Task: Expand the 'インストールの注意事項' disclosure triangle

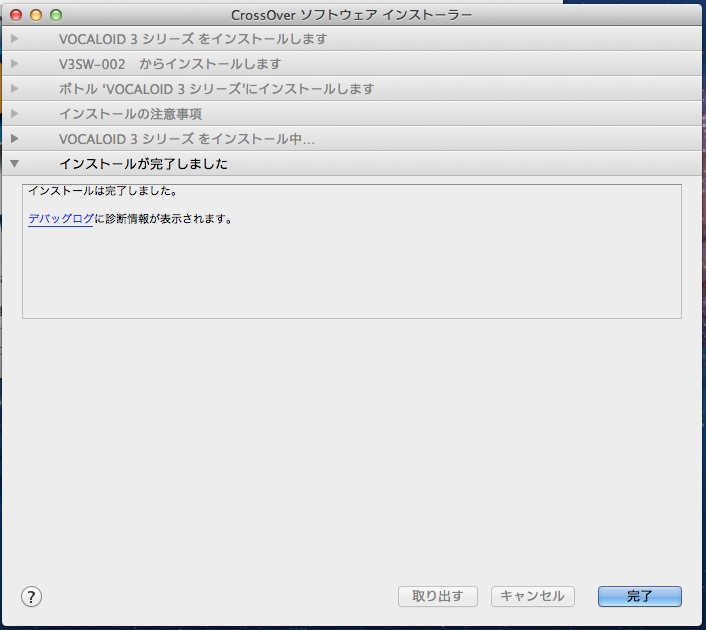Action: [14, 113]
